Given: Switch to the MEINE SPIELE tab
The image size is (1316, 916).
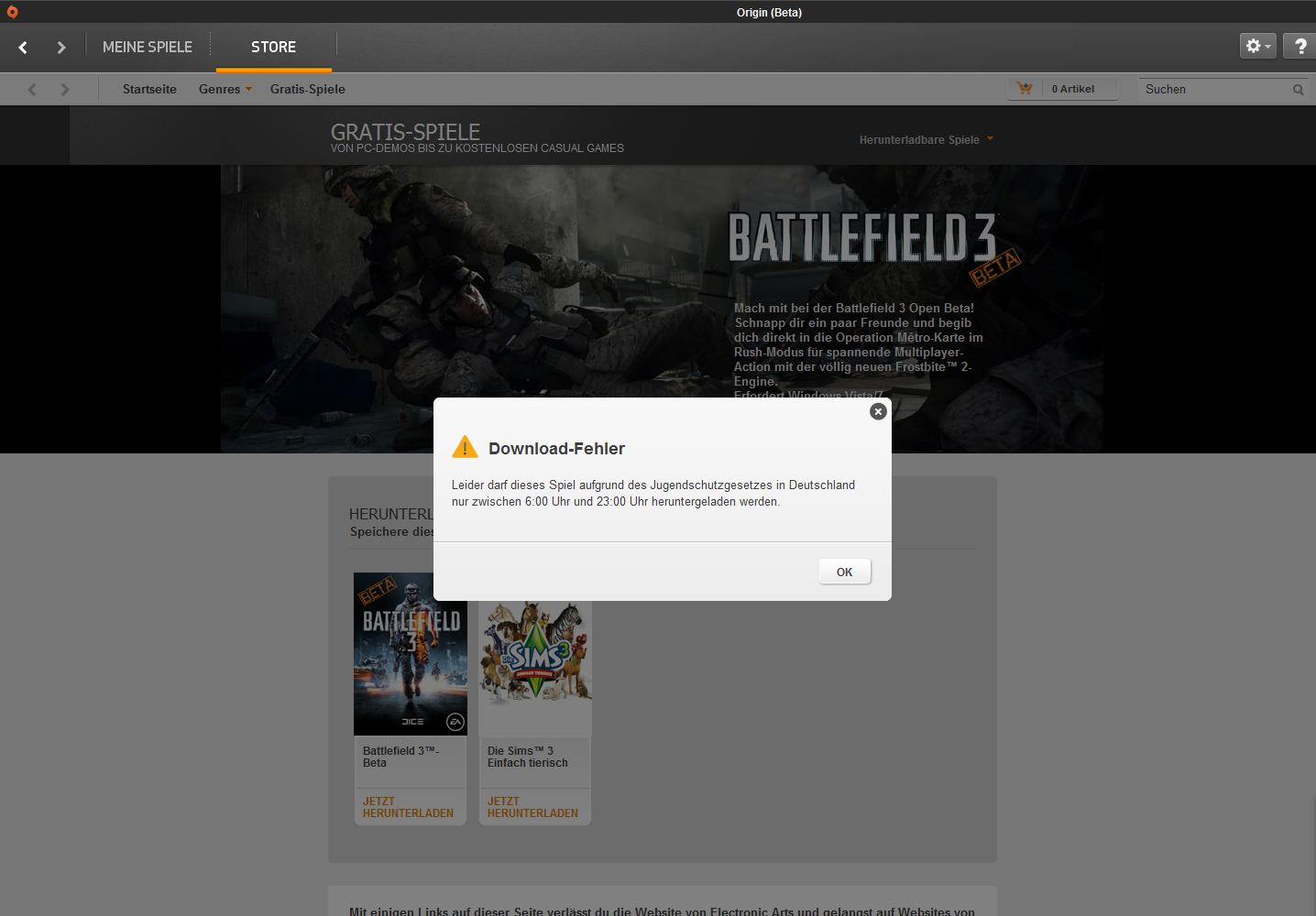Looking at the screenshot, I should [148, 47].
